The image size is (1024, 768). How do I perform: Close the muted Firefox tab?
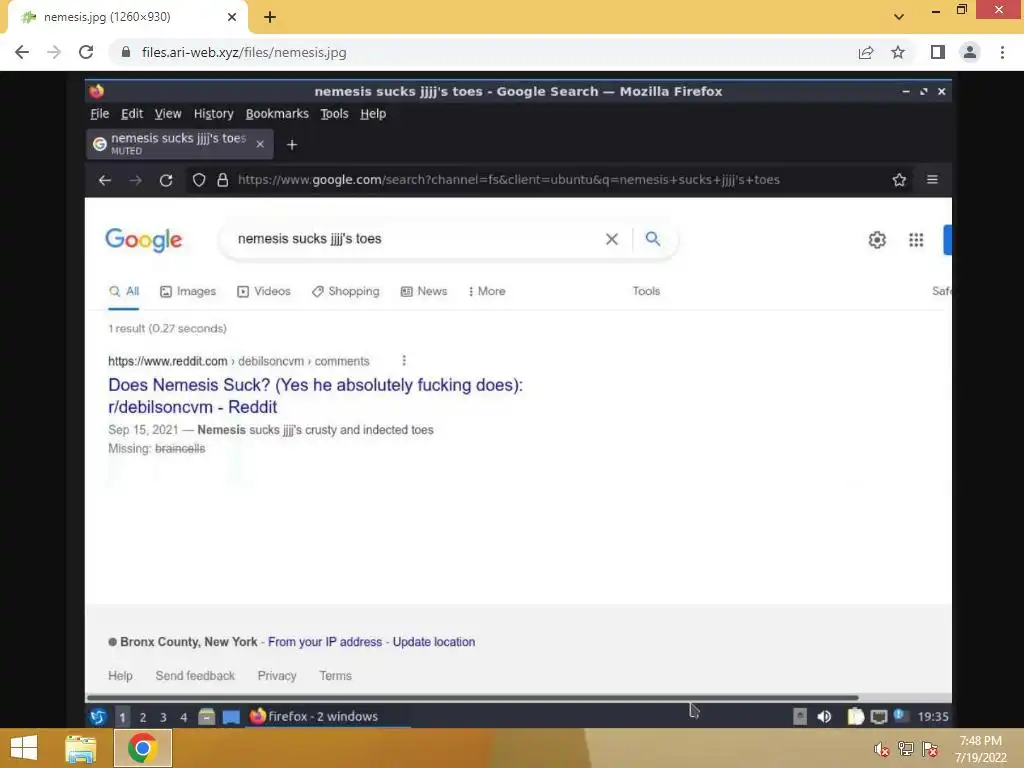click(x=260, y=144)
